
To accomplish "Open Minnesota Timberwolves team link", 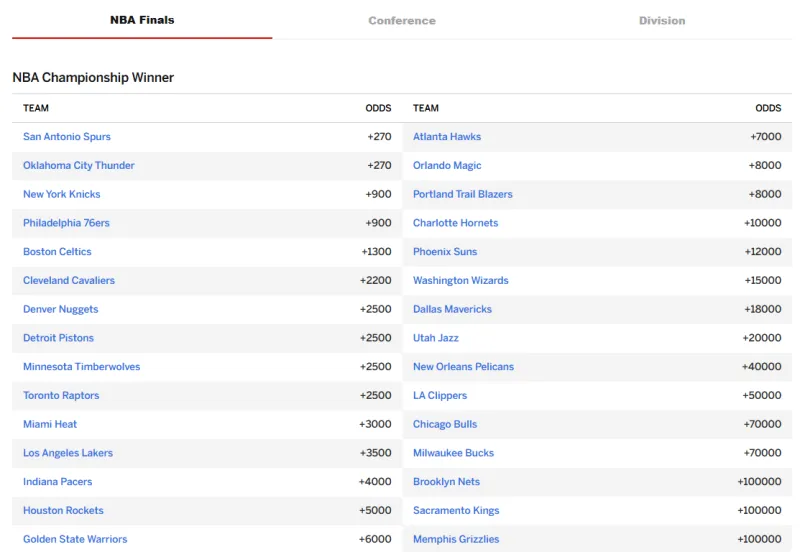I will coord(82,367).
